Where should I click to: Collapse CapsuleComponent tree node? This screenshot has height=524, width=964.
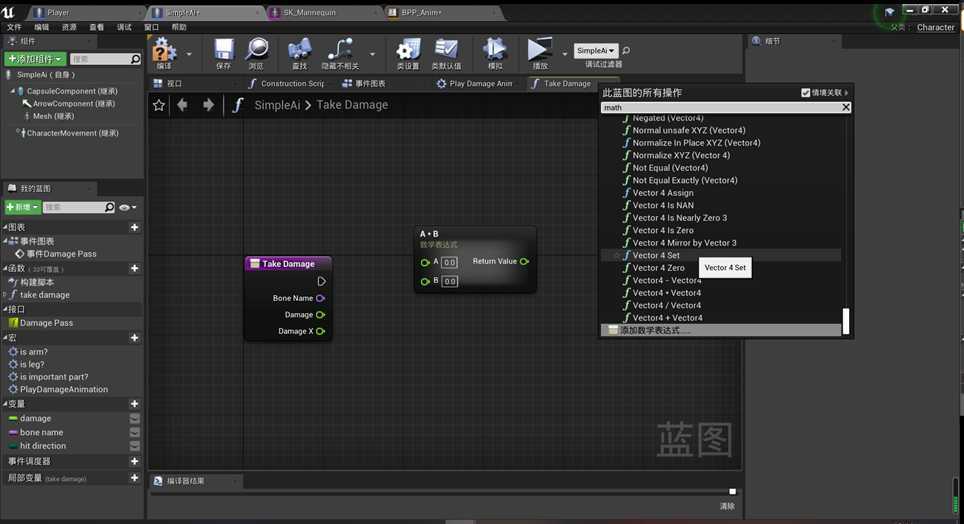[x=12, y=91]
